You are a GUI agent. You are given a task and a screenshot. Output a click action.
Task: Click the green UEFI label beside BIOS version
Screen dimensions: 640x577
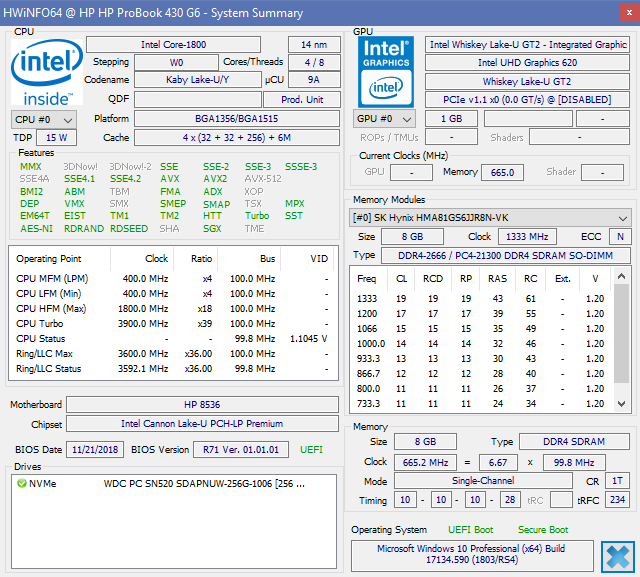(311, 450)
